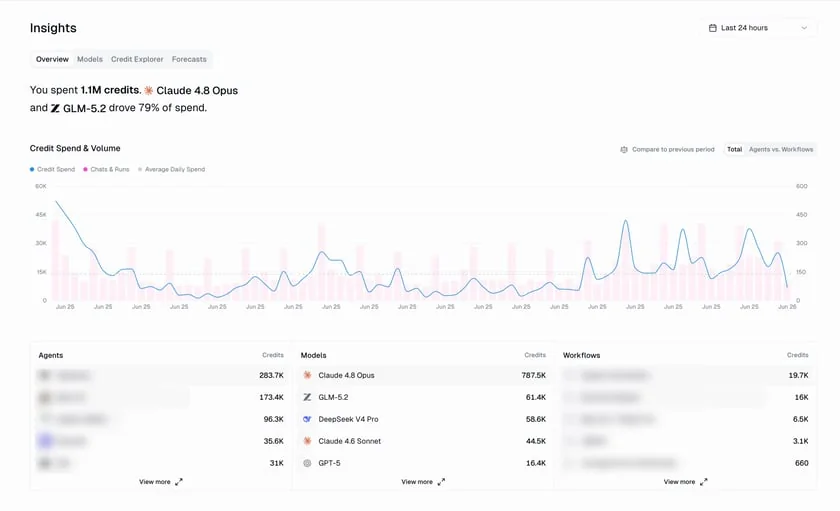The width and height of the screenshot is (840, 511).
Task: Click the 787.5K credits value for Claude 4.8 Opus
Action: click(x=534, y=375)
